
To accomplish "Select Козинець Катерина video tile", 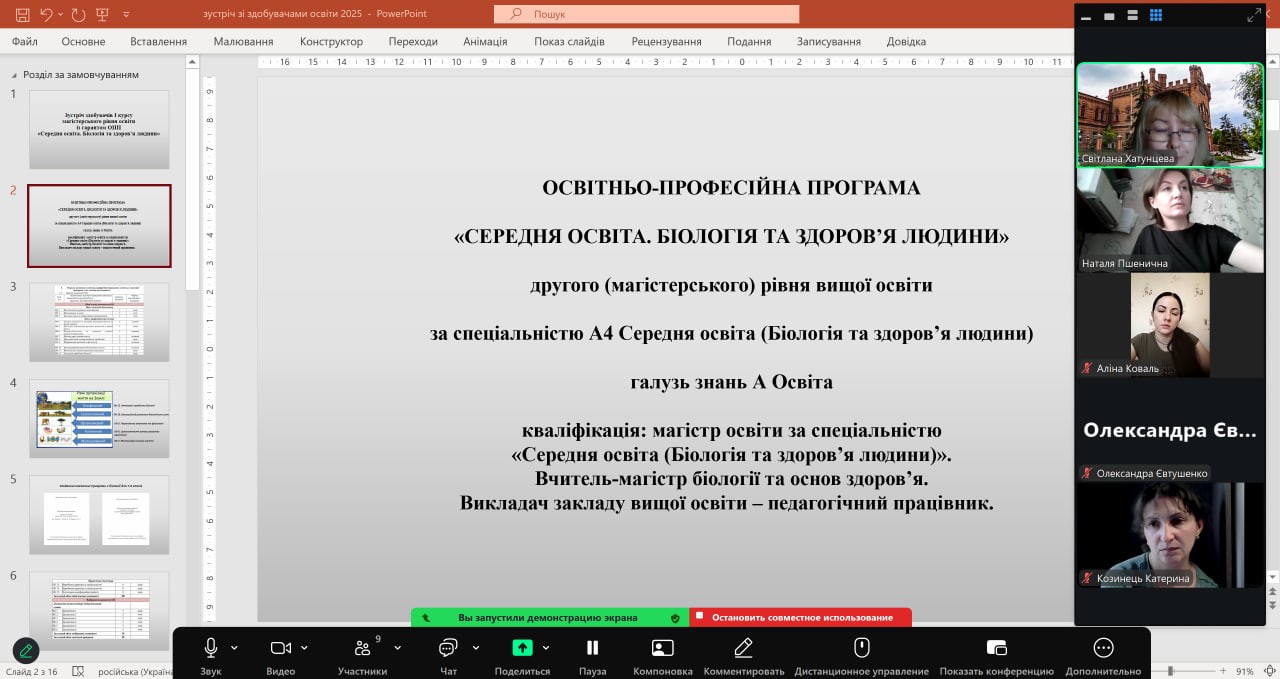I will [1170, 535].
